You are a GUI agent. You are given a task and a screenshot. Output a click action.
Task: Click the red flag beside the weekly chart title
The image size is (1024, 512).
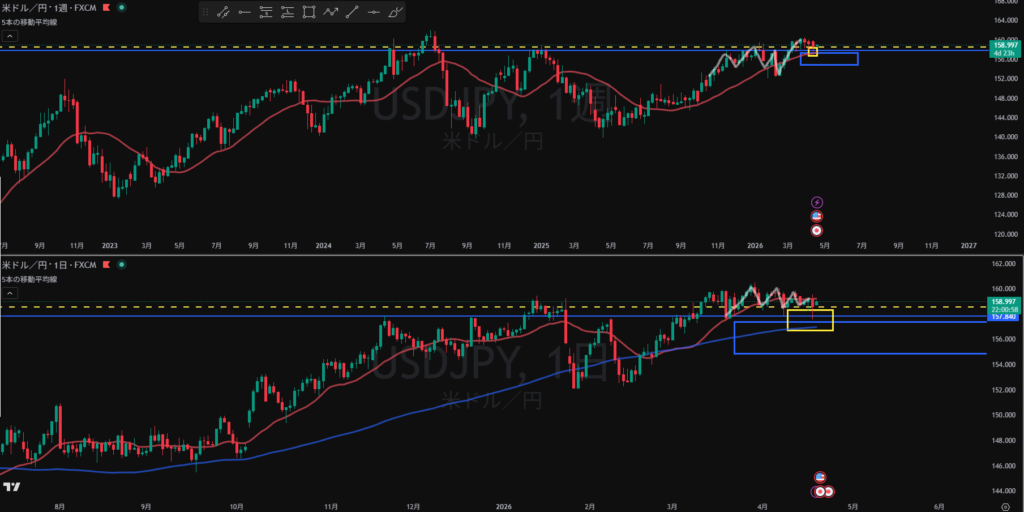click(x=108, y=8)
